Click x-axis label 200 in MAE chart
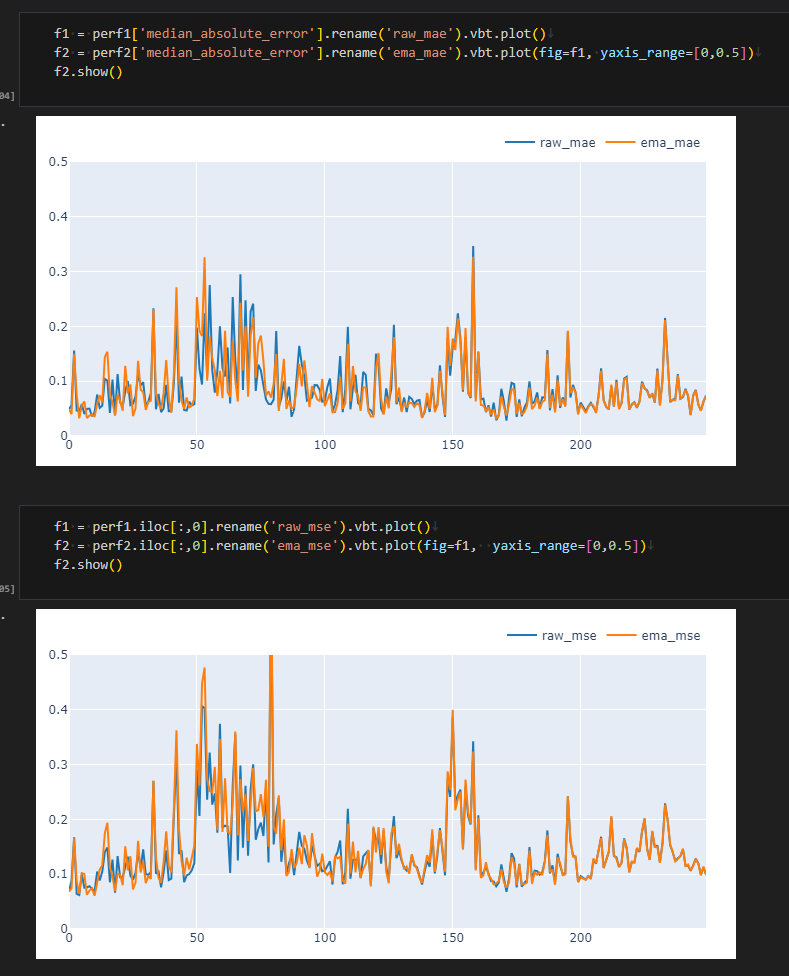This screenshot has width=789, height=976. pyautogui.click(x=581, y=444)
